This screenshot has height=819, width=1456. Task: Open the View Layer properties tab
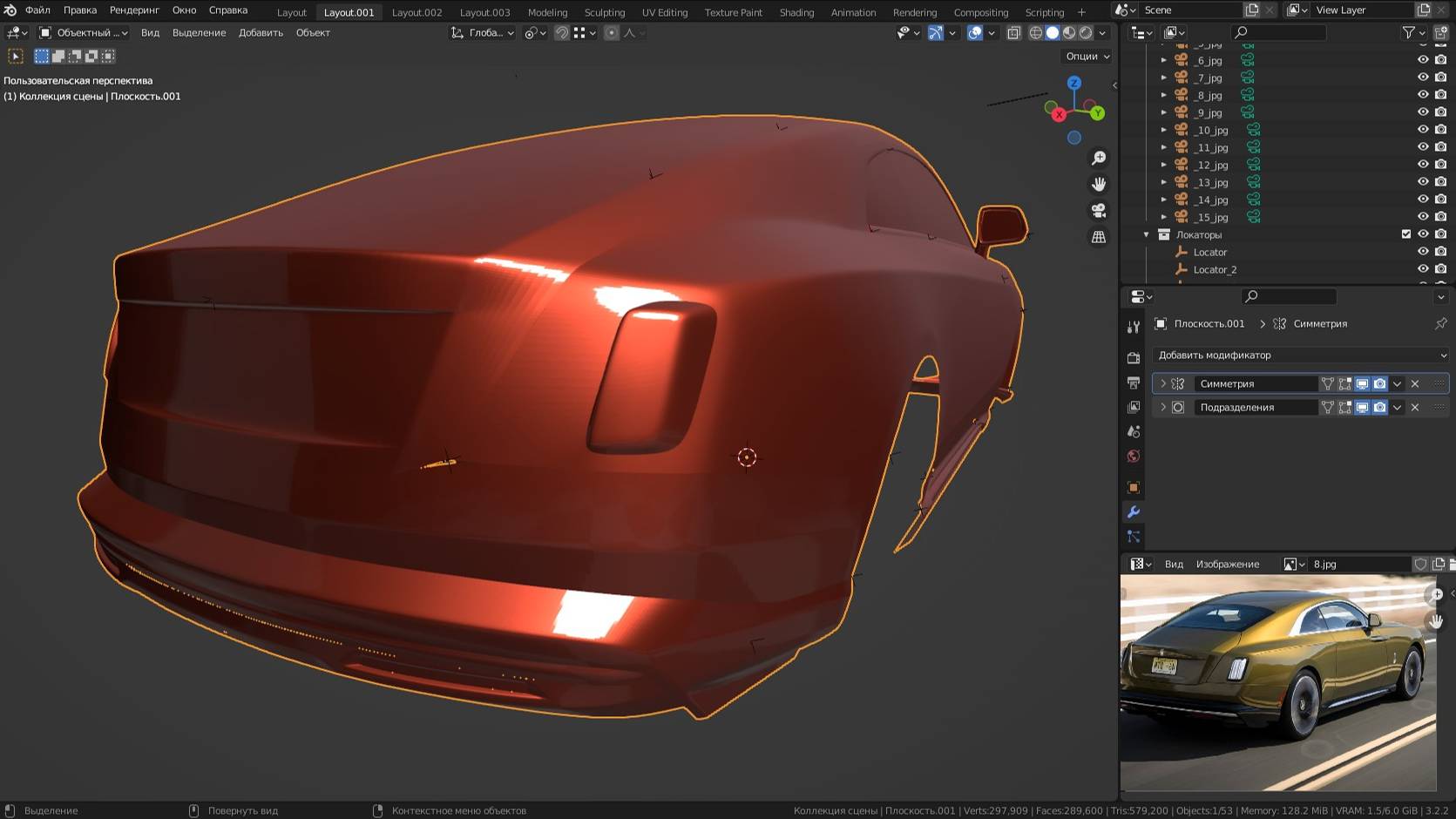[x=1134, y=407]
